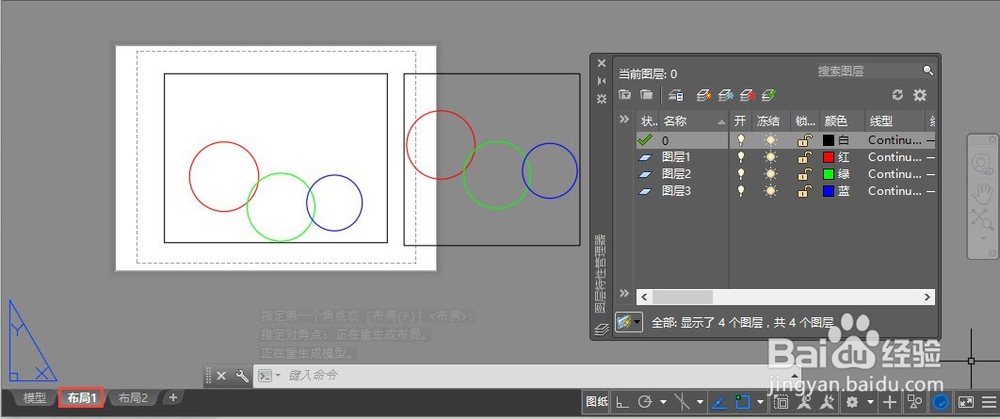Create a new layer with New Layer icon
Screen dimensions: 1000x419
(703, 95)
